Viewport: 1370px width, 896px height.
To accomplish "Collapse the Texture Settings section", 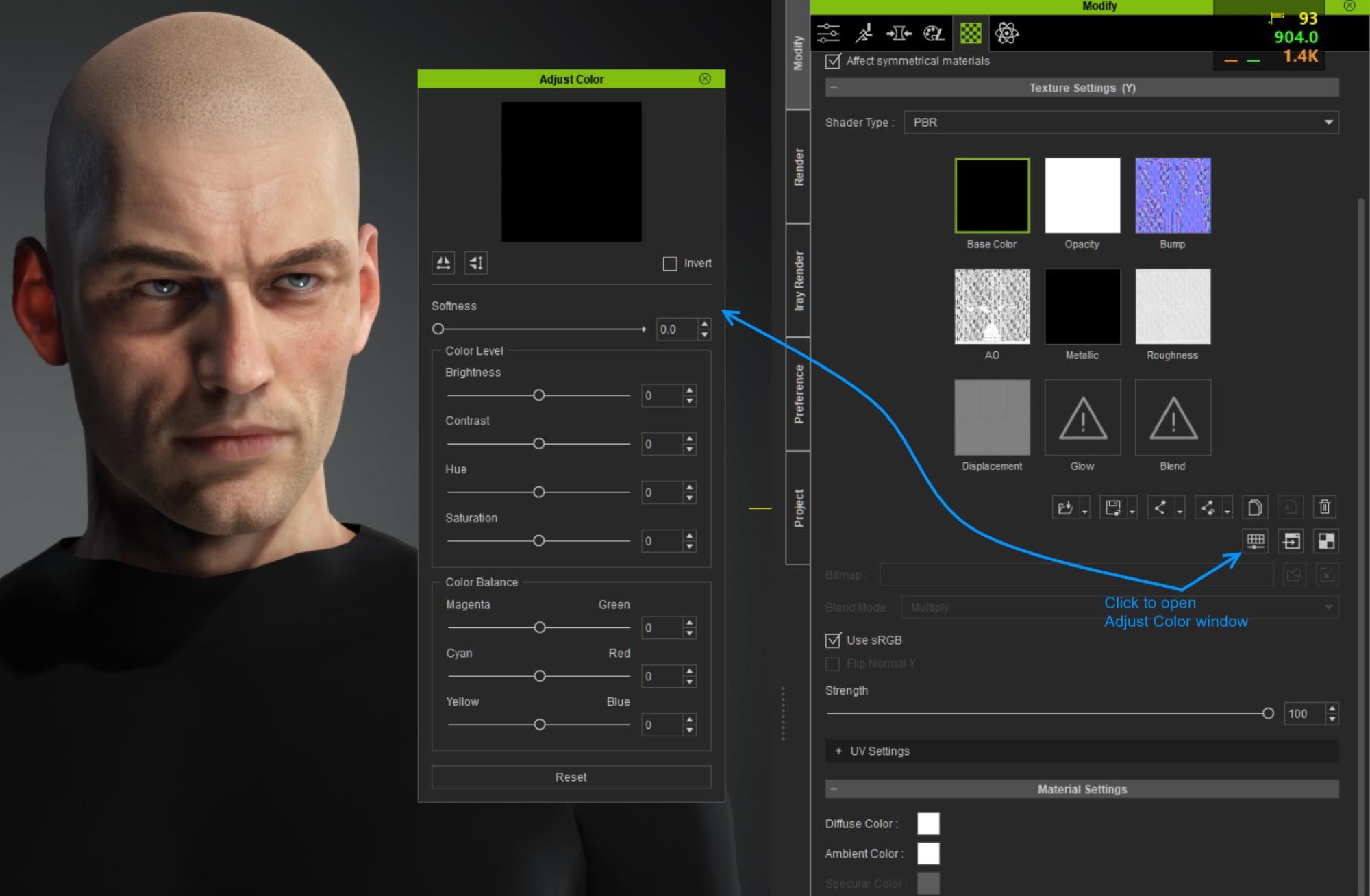I will click(x=834, y=88).
